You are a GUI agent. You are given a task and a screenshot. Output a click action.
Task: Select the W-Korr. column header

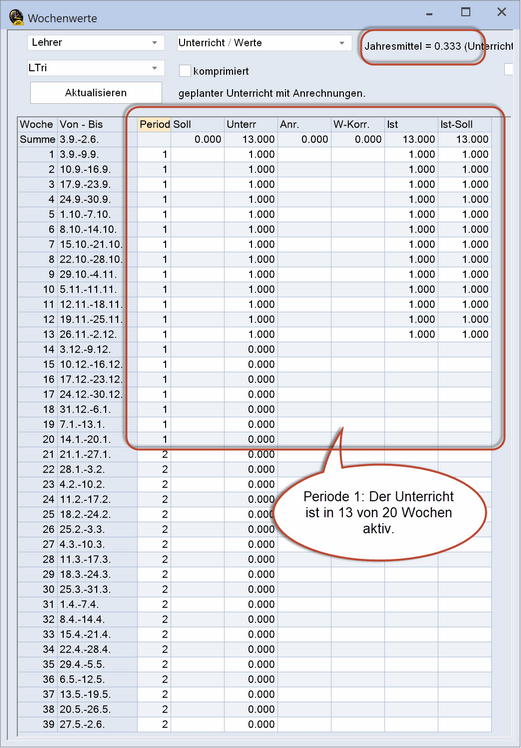click(x=358, y=125)
